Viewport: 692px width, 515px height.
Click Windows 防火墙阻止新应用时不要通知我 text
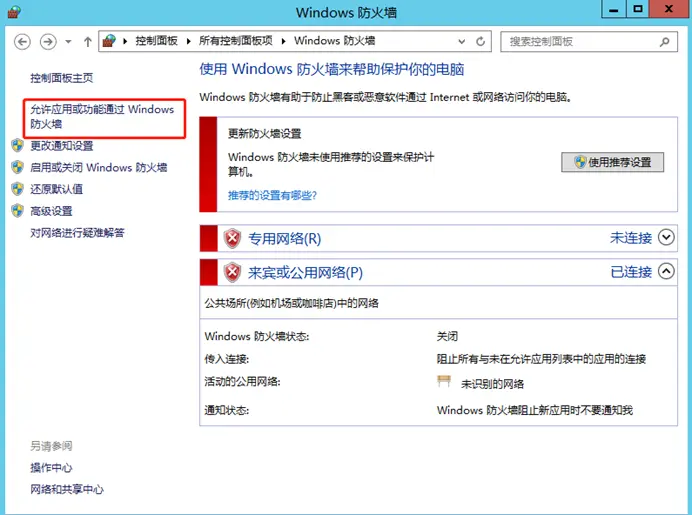[535, 410]
